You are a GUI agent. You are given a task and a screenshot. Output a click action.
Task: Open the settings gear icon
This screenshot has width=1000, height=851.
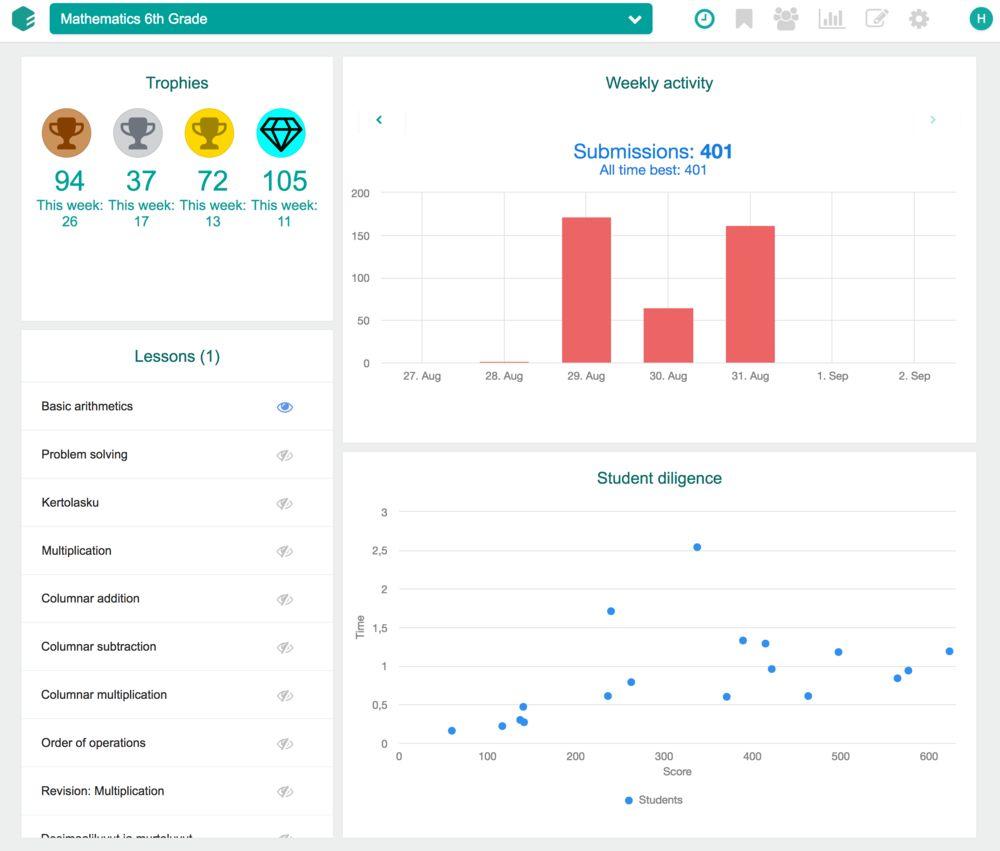click(x=918, y=19)
